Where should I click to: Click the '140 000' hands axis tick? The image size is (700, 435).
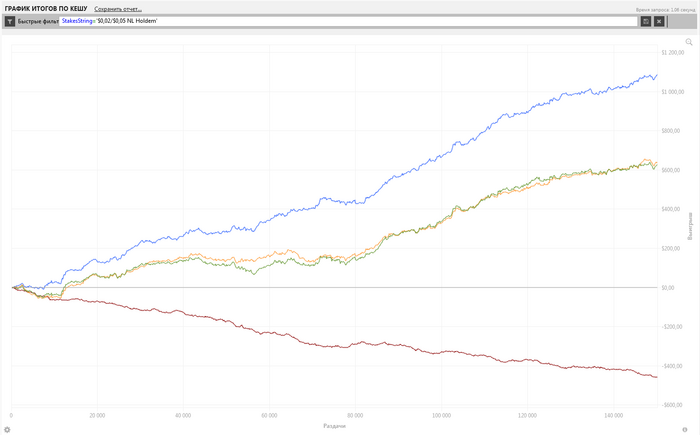(x=613, y=415)
